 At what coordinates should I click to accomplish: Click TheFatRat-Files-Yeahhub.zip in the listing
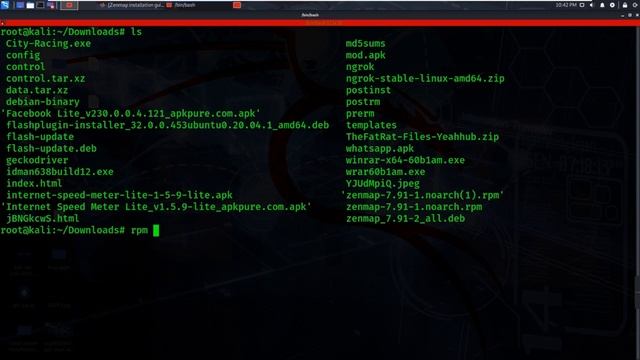click(x=422, y=137)
